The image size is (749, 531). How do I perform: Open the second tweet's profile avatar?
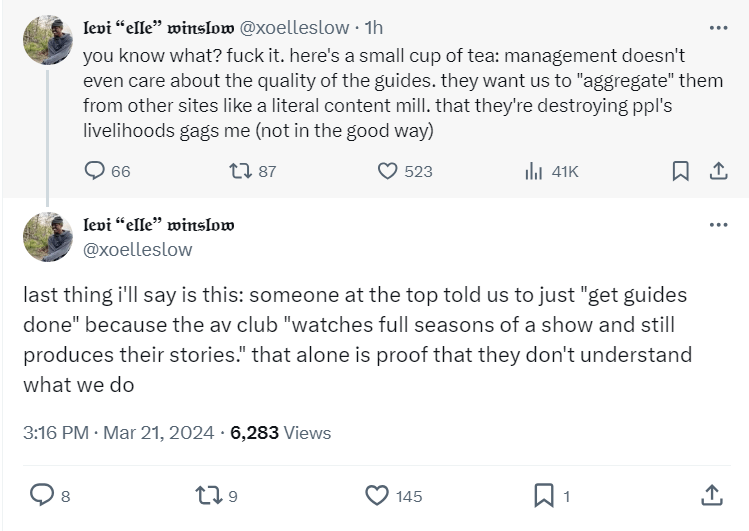click(x=48, y=239)
